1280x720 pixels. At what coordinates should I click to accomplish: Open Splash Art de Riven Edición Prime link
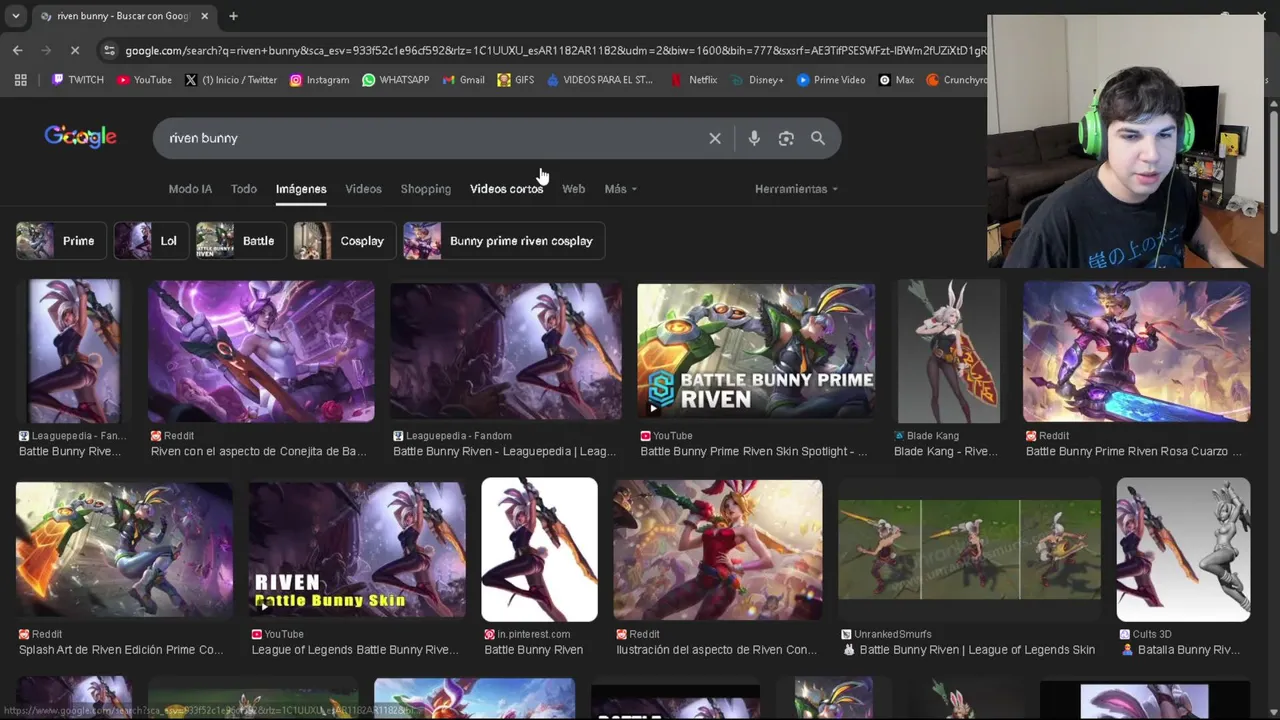point(121,650)
